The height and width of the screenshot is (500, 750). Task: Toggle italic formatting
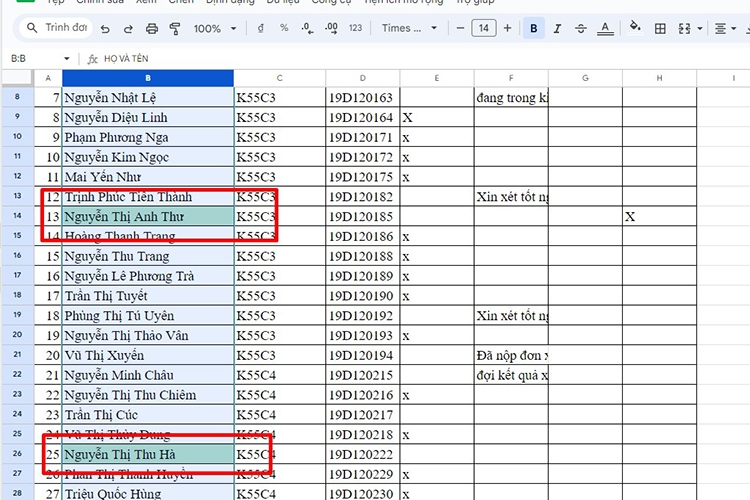557,29
